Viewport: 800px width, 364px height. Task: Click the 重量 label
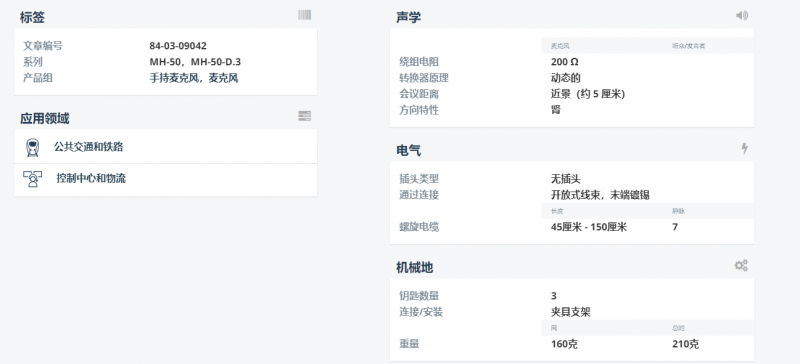coord(409,344)
